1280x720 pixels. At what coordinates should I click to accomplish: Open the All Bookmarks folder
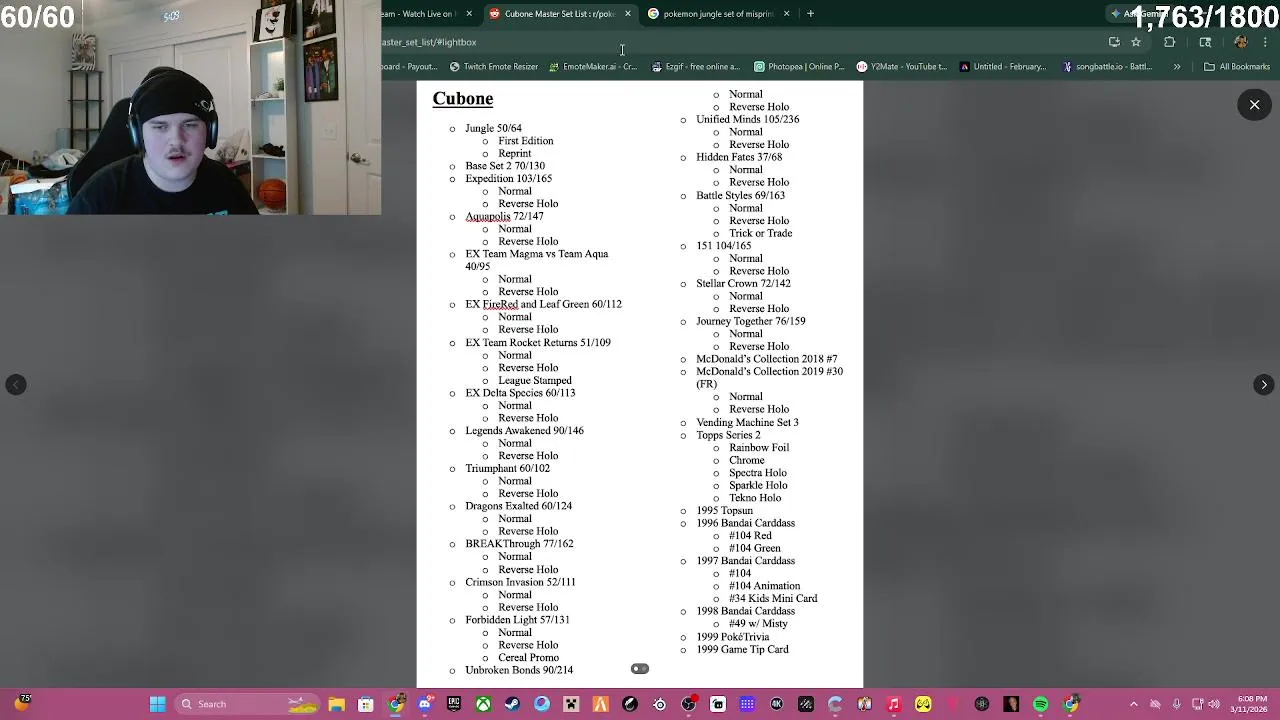tap(1237, 67)
